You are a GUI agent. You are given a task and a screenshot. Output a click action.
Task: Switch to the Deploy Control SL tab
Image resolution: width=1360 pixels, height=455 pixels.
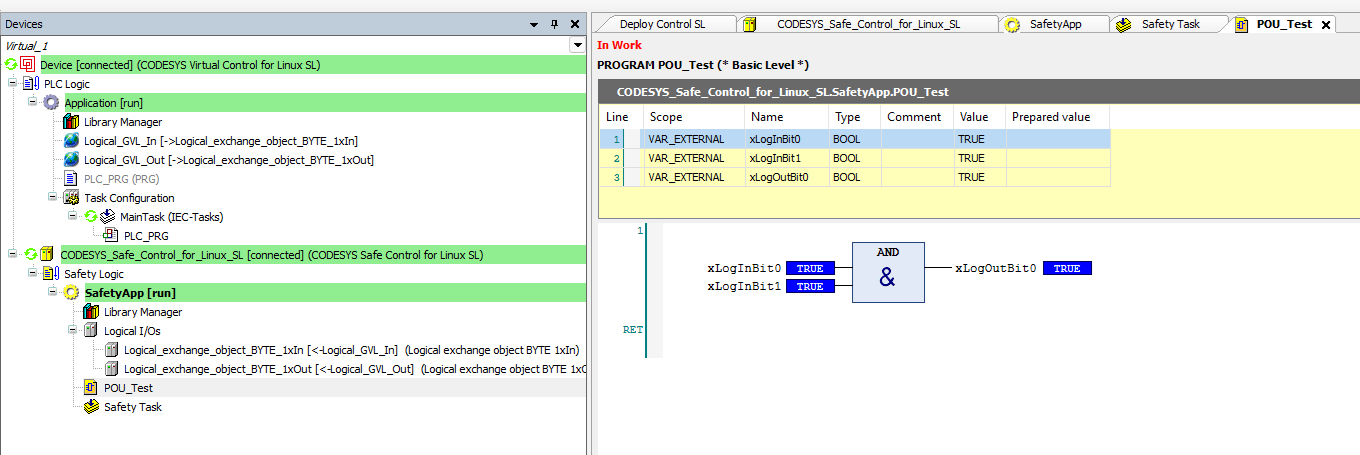tap(661, 24)
